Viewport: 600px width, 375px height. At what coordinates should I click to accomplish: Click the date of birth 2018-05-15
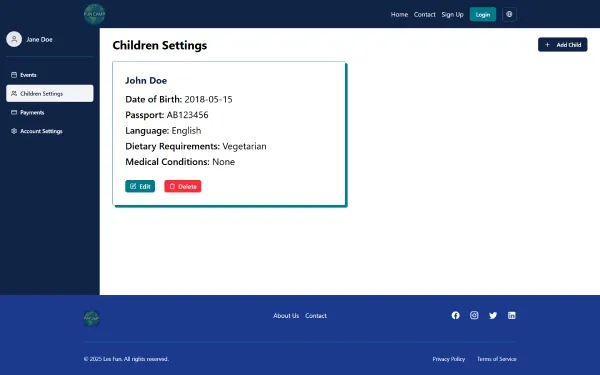(208, 99)
